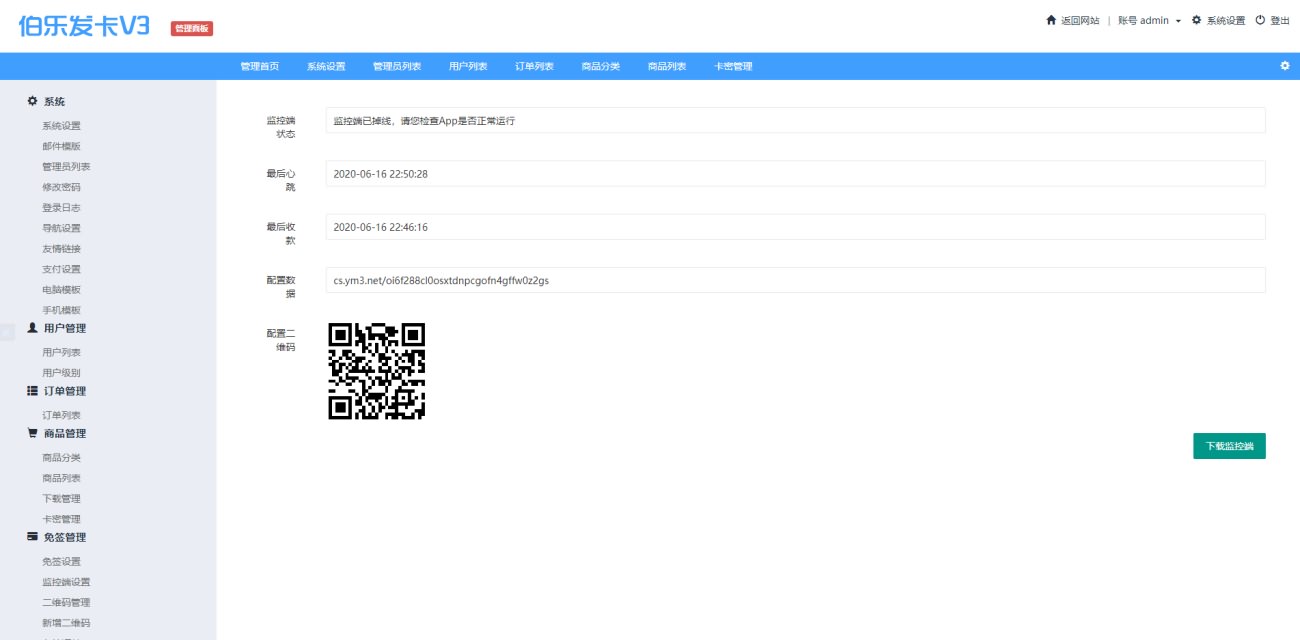Select 商品列表 in the sidebar
Viewport: 1300px width, 640px height.
[x=61, y=478]
